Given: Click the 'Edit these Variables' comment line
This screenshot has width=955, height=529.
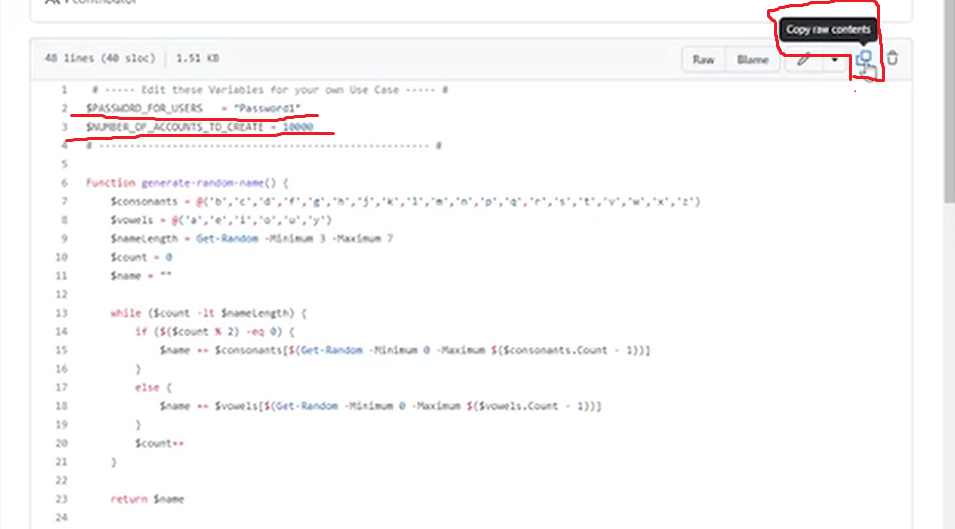Looking at the screenshot, I should pos(270,90).
